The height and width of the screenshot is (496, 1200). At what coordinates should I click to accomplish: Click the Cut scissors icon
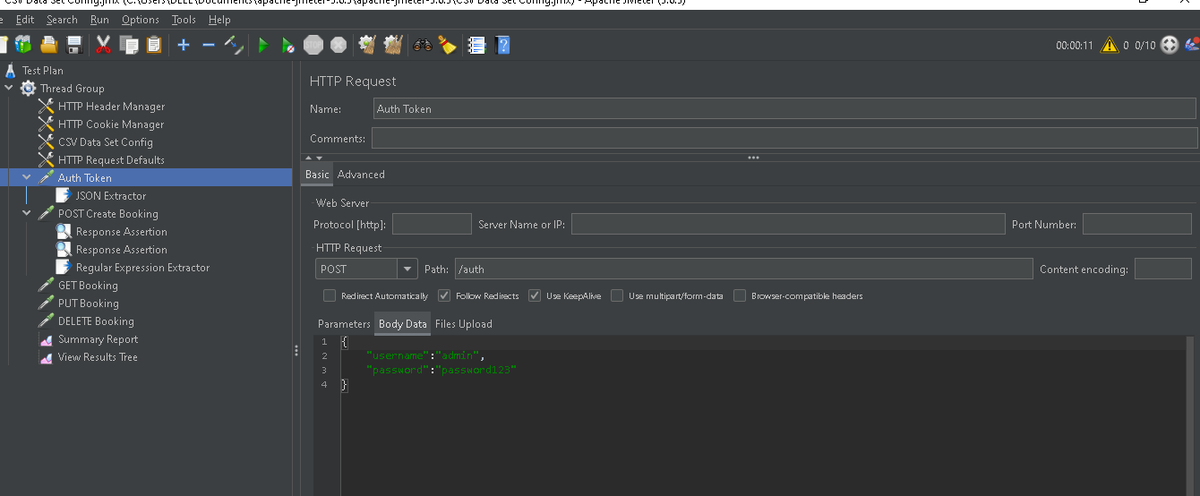click(104, 45)
